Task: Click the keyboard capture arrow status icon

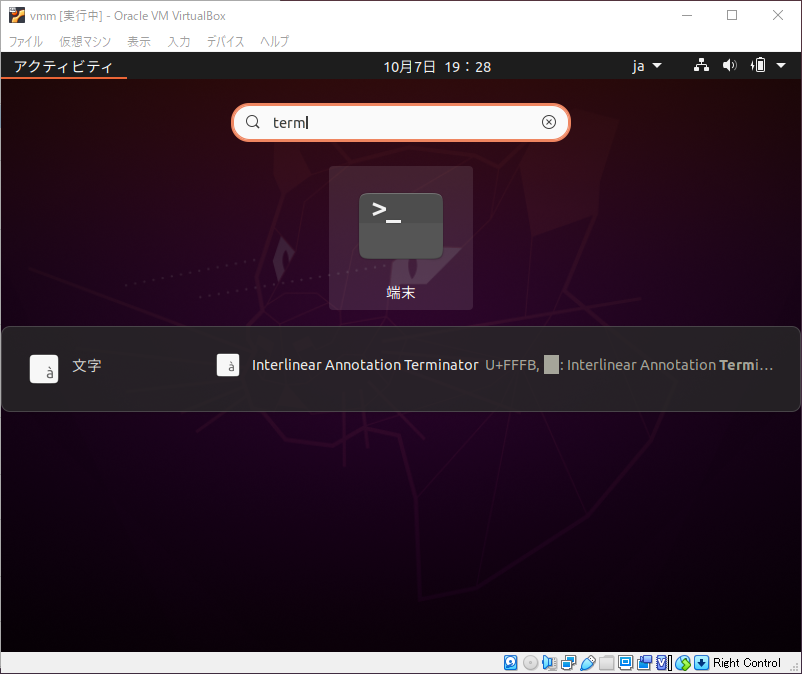Action: tap(701, 663)
